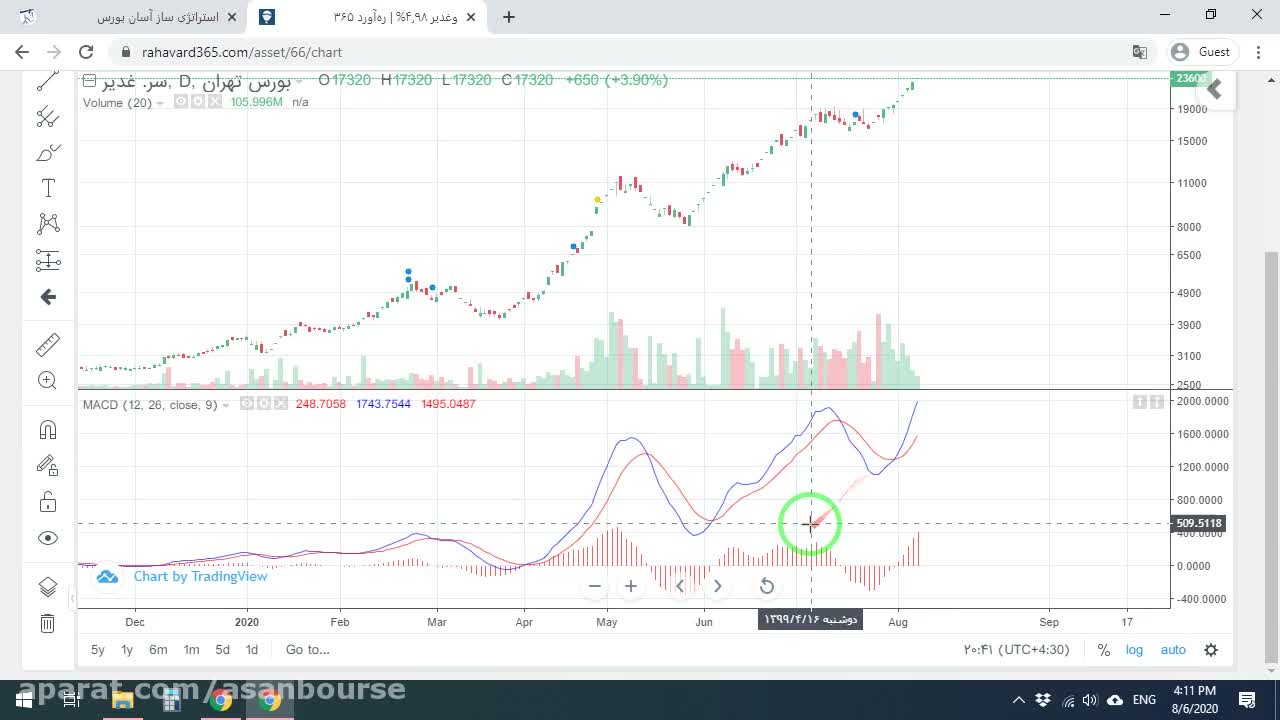Expand MACD indicator legend dropdown arrow
Image resolution: width=1280 pixels, height=720 pixels.
[226, 405]
